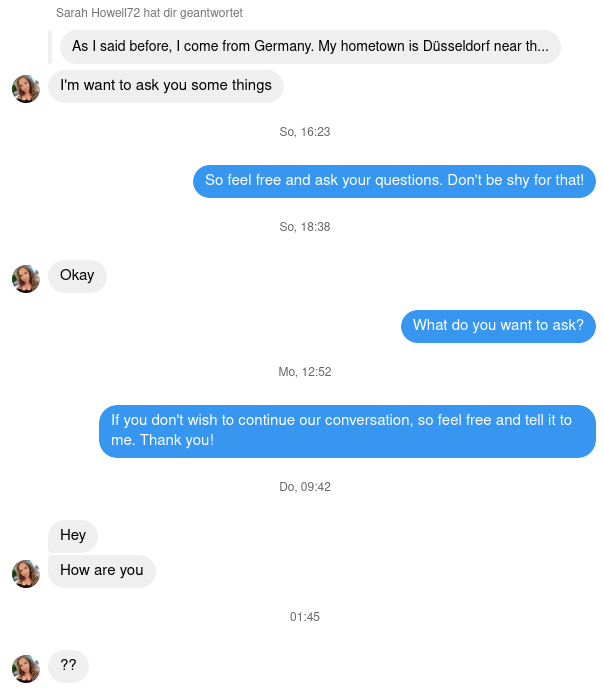Open quoted reply 'As I said before' bubble
Screen dimensions: 604x694
click(310, 47)
